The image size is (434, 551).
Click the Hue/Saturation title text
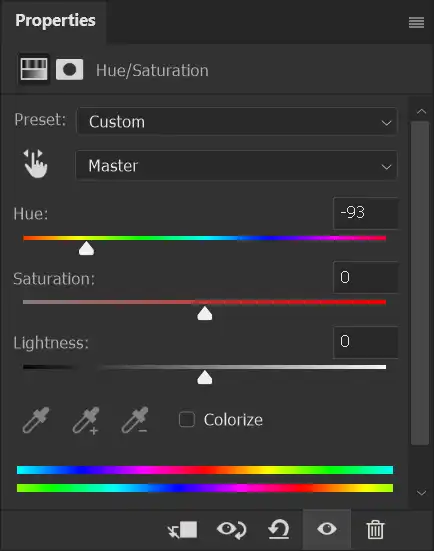pyautogui.click(x=152, y=71)
